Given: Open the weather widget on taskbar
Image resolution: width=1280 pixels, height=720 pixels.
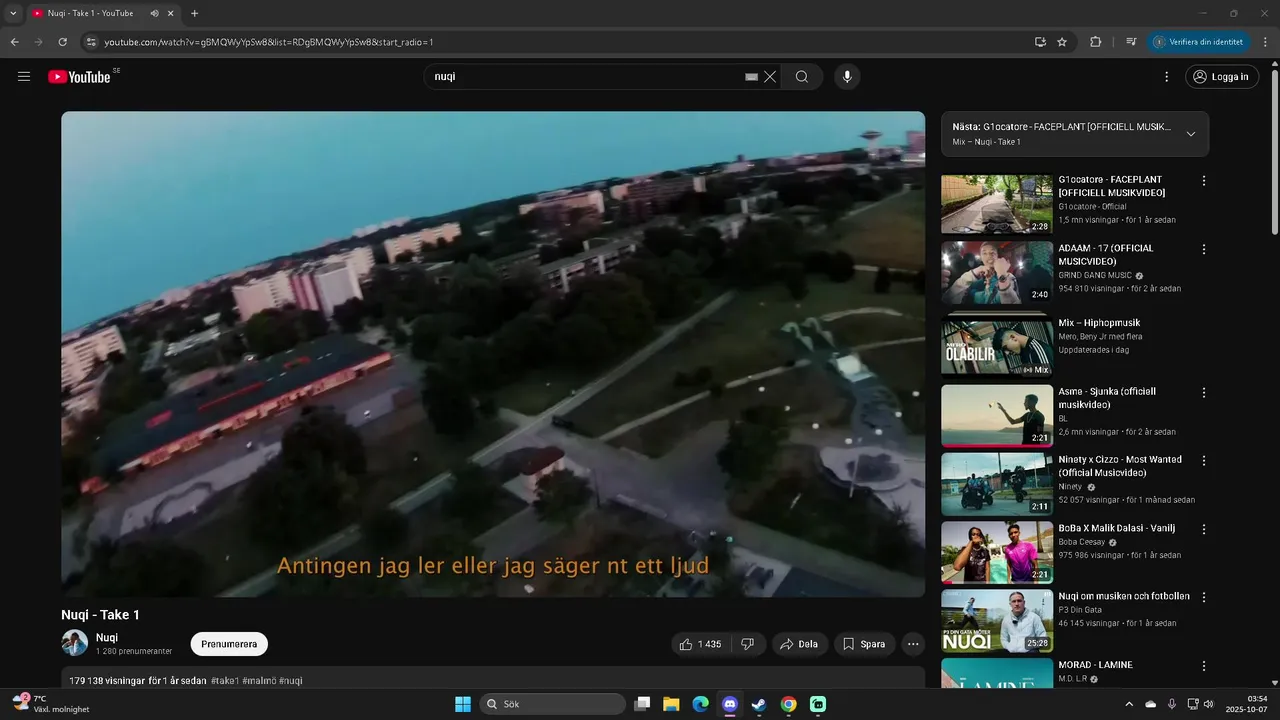Looking at the screenshot, I should coord(50,704).
